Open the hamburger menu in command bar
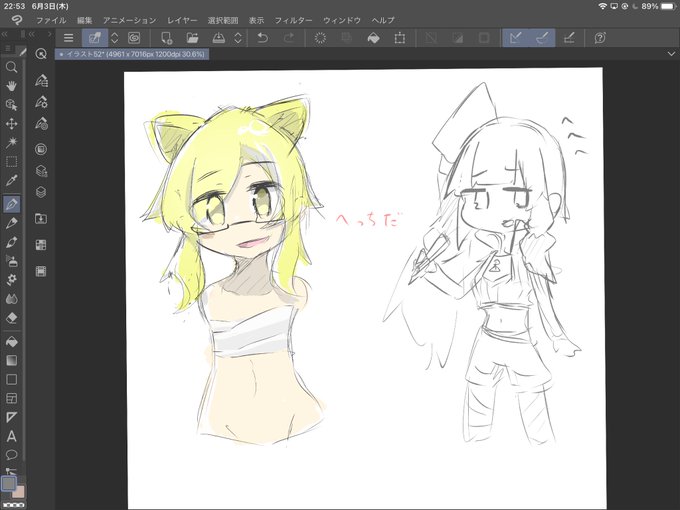 pyautogui.click(x=69, y=38)
